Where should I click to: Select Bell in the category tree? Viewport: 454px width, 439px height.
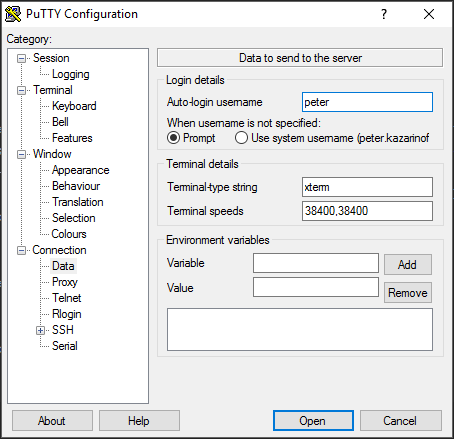click(60, 122)
